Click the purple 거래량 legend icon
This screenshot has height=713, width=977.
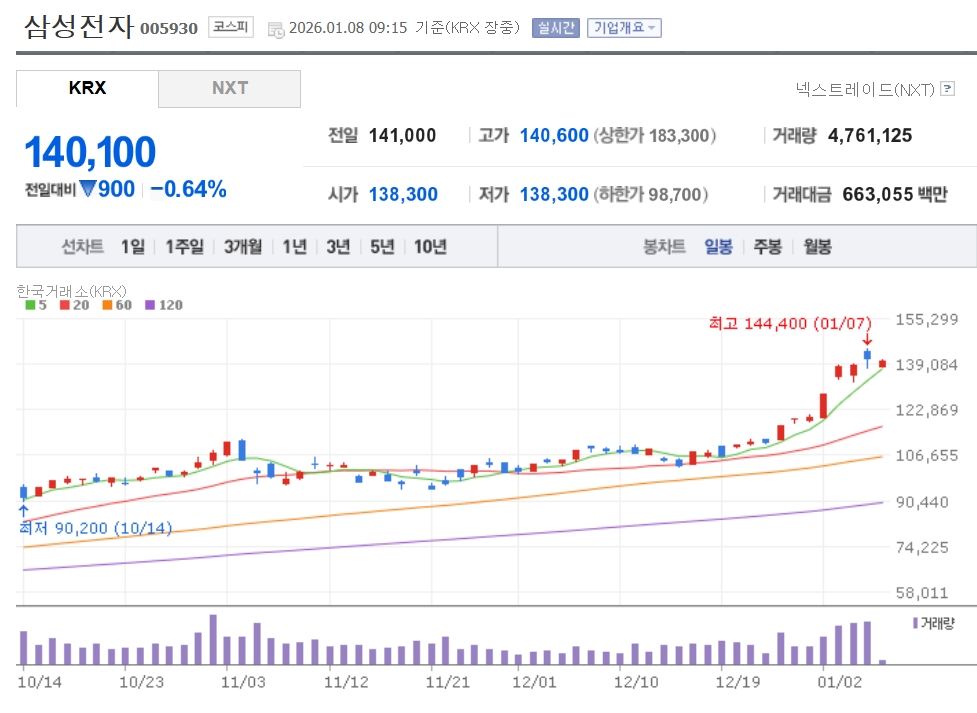pos(914,623)
